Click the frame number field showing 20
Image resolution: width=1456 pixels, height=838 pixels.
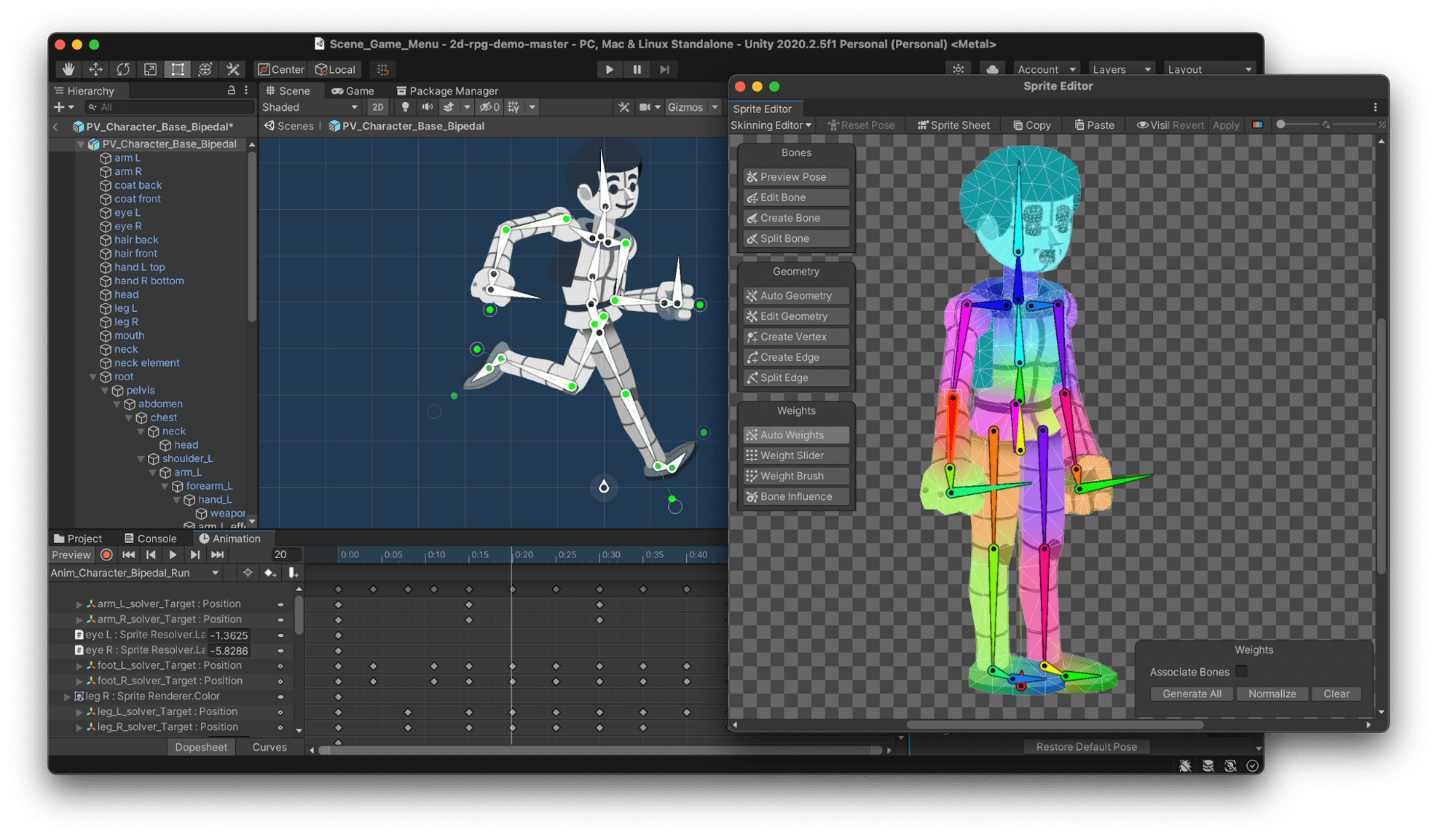285,555
